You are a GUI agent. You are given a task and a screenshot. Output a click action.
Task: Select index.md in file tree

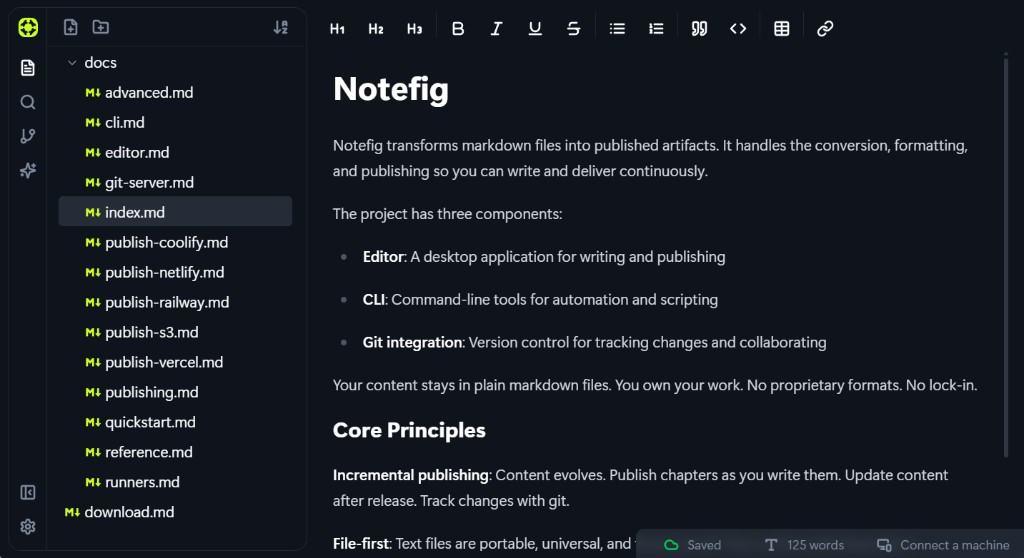[x=175, y=212]
